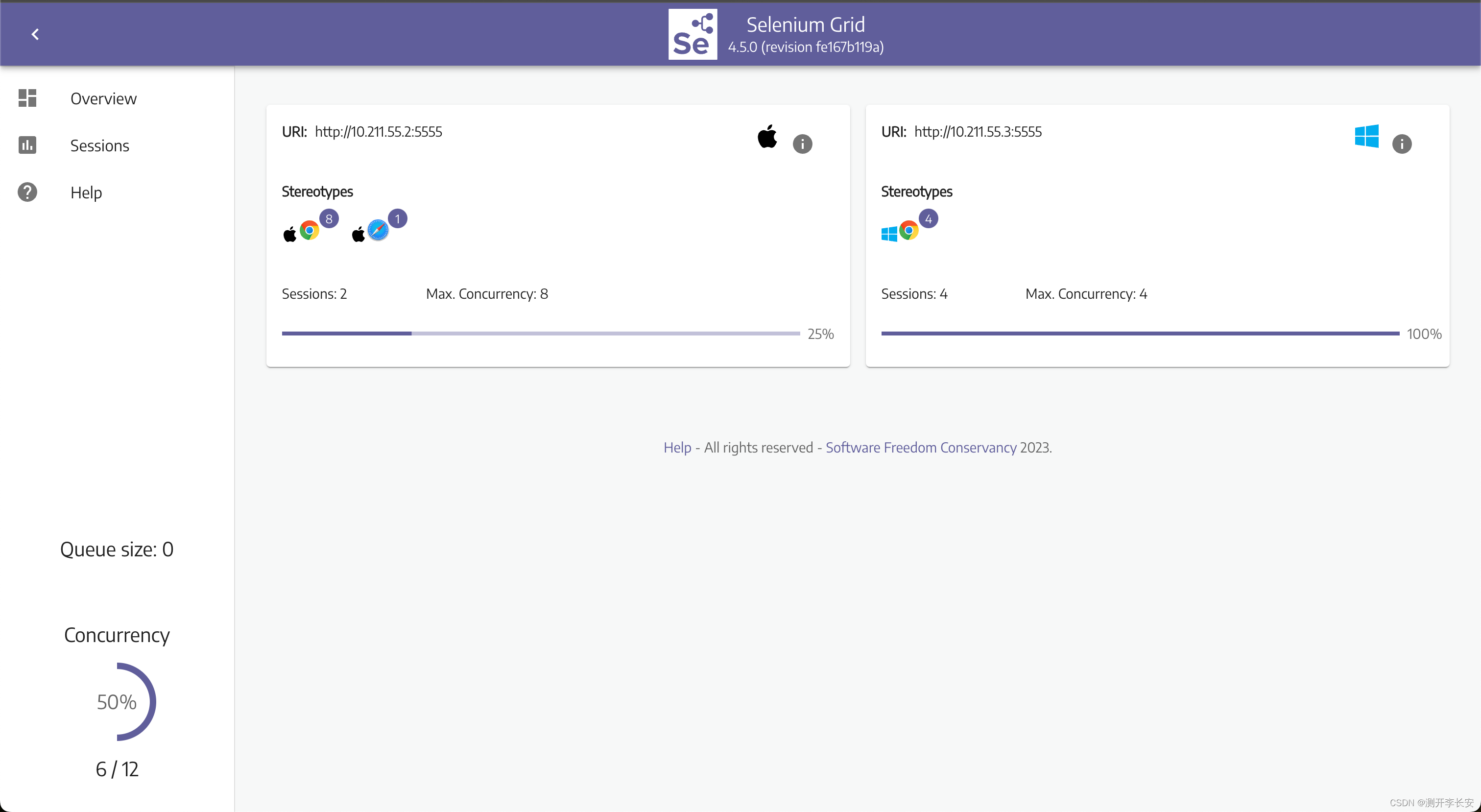Click the small Apple icon beside Chrome

point(290,234)
